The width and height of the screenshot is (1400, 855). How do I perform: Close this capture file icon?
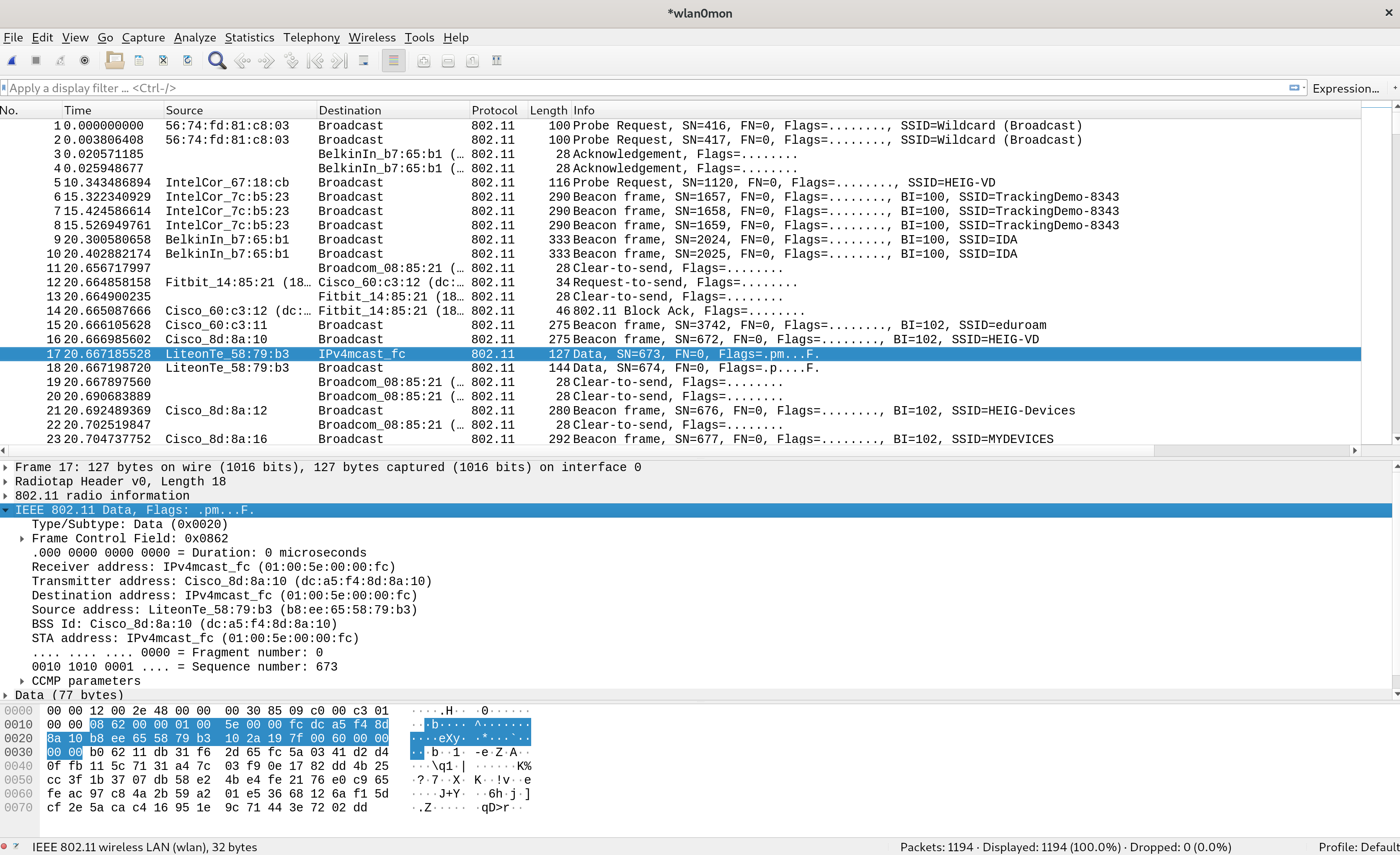(163, 61)
